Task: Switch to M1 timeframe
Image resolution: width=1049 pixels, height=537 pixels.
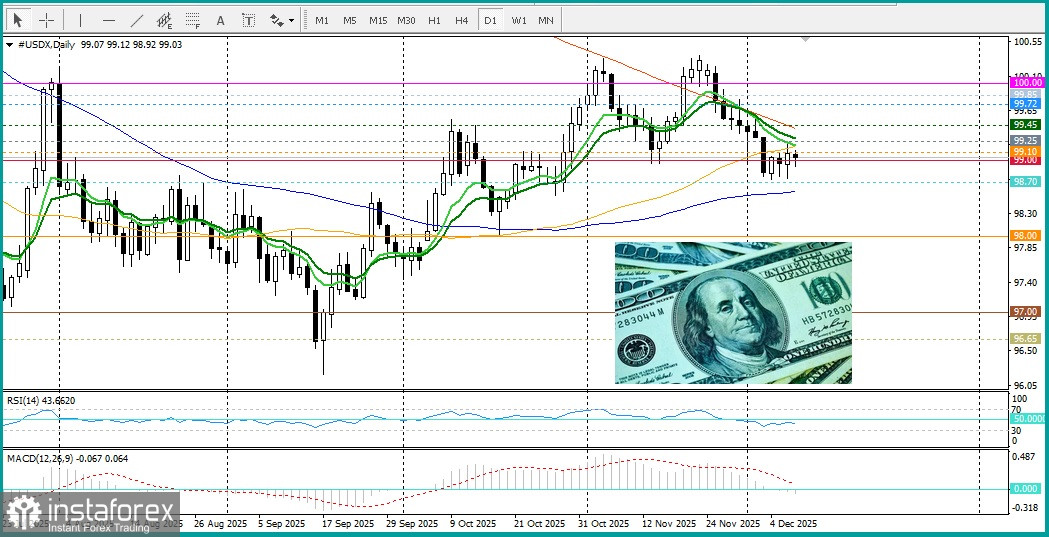Action: [322, 21]
